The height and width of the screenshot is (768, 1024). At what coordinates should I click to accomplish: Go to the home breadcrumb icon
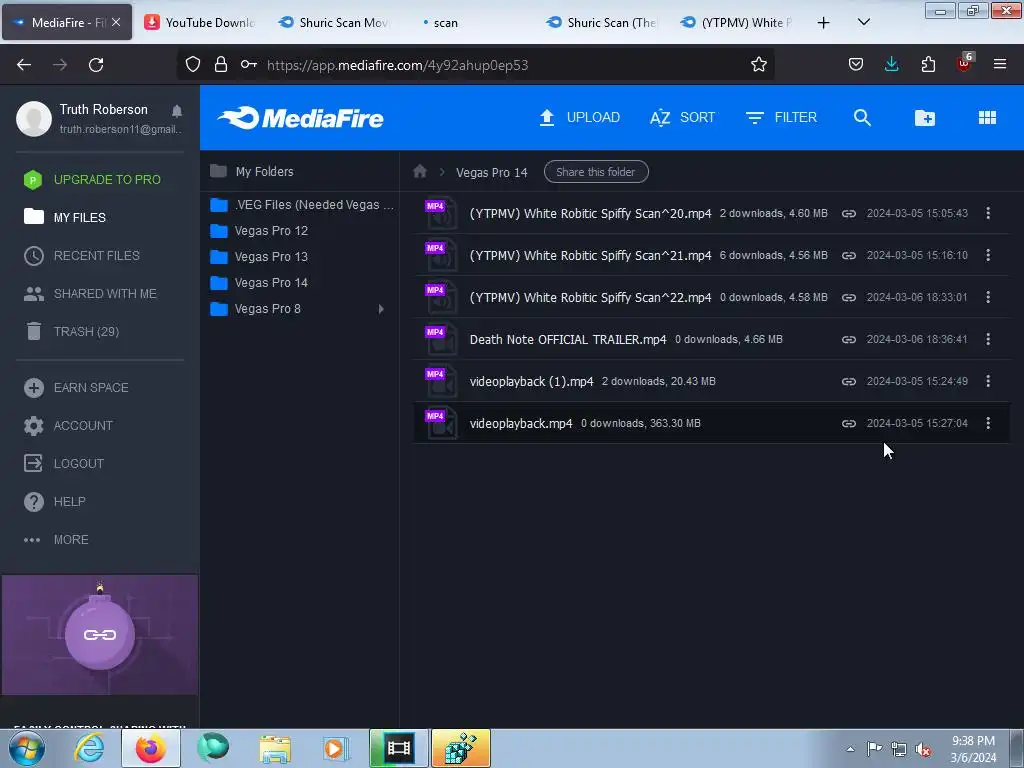click(x=420, y=172)
